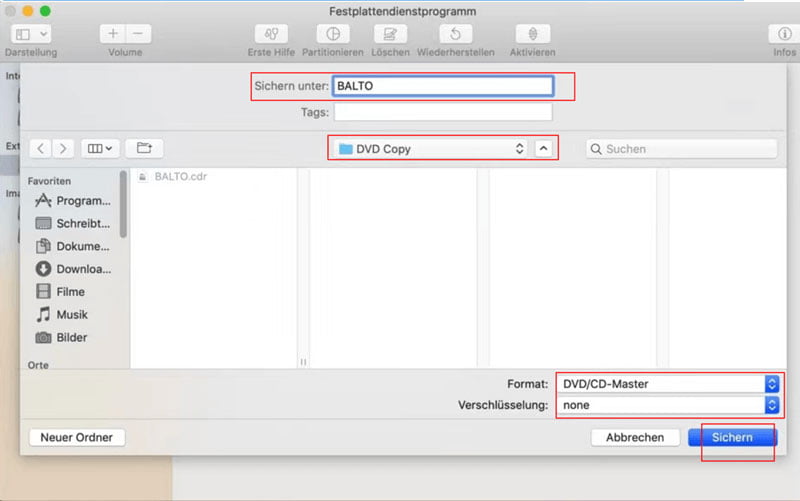Remove a volume with the minus icon
The width and height of the screenshot is (800, 501).
pyautogui.click(x=138, y=34)
